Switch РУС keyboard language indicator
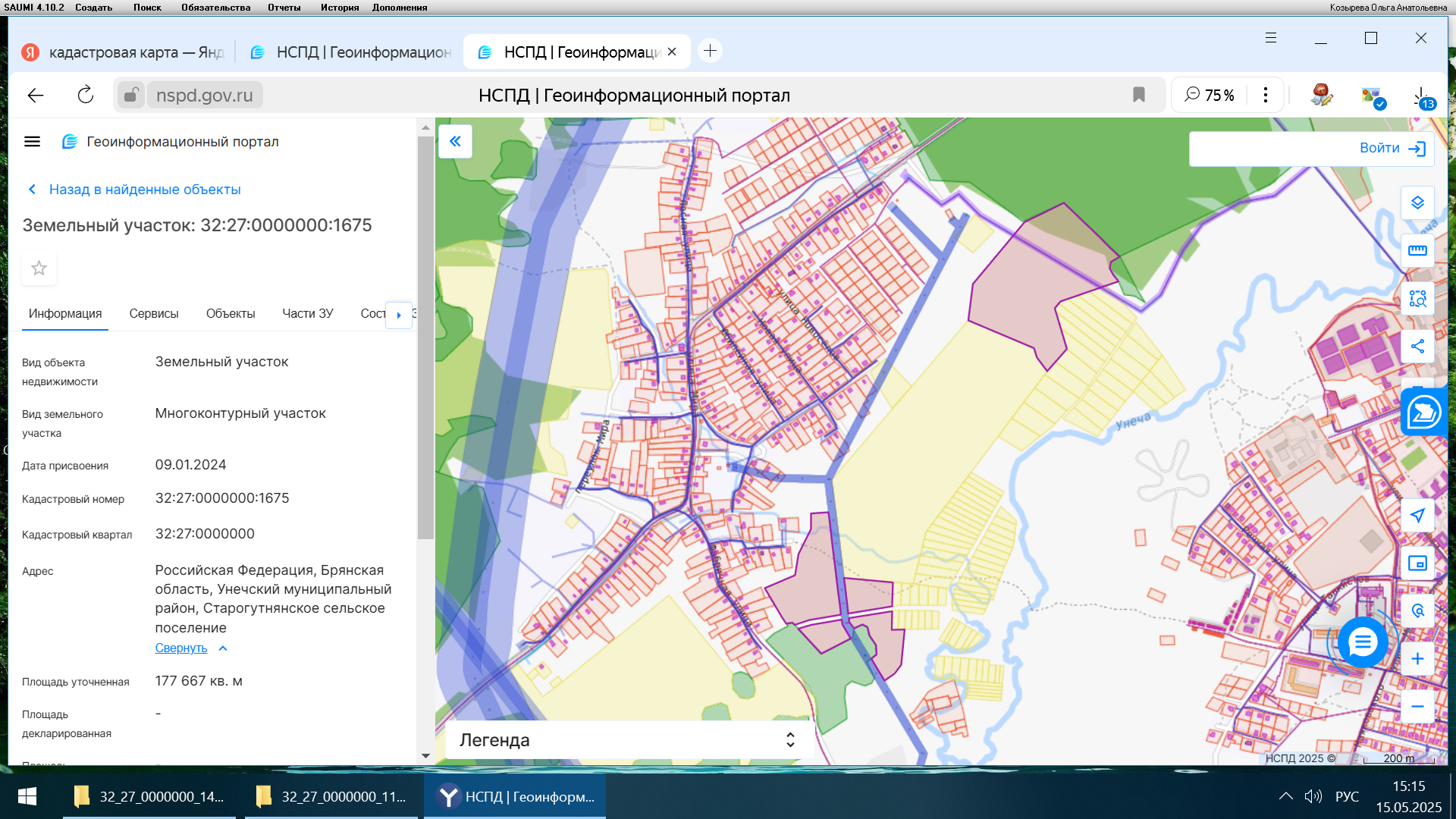The width and height of the screenshot is (1456, 819). click(x=1347, y=796)
